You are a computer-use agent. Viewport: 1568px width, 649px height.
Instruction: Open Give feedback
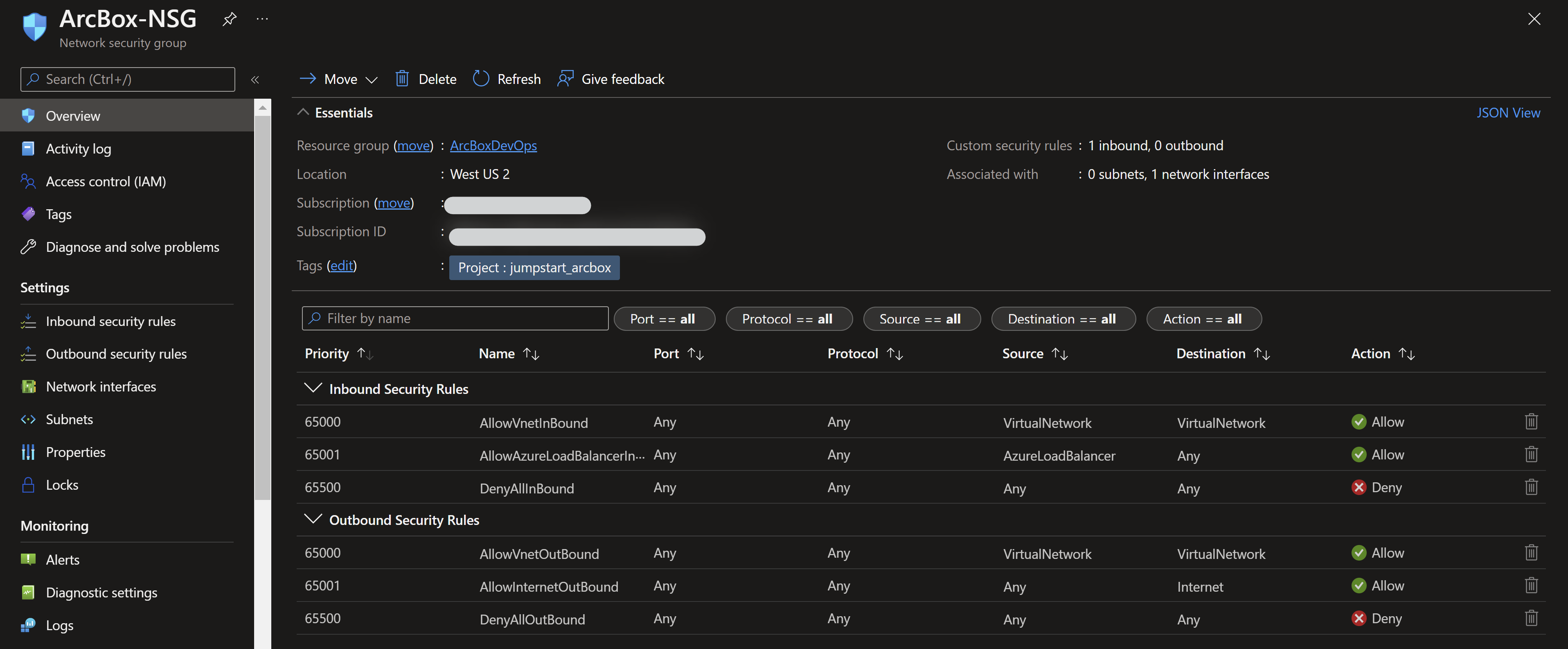pos(611,79)
